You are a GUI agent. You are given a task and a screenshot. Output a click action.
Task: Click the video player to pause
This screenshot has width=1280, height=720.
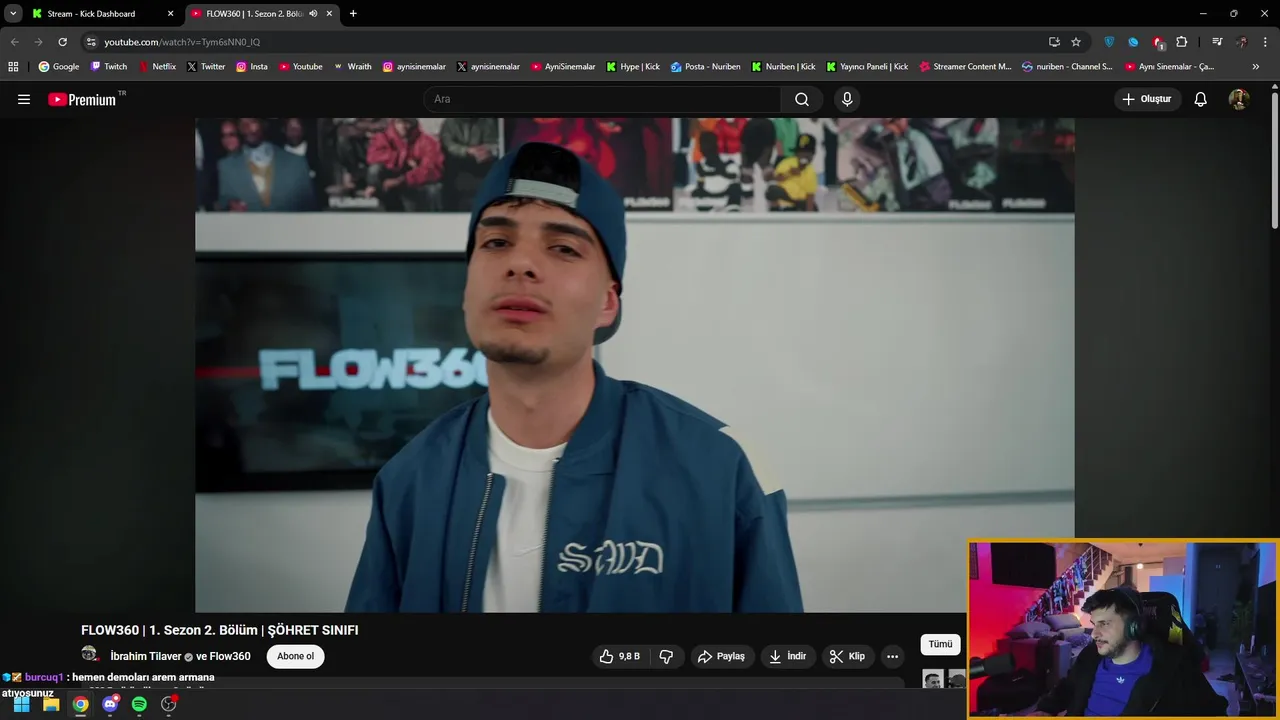pyautogui.click(x=635, y=365)
